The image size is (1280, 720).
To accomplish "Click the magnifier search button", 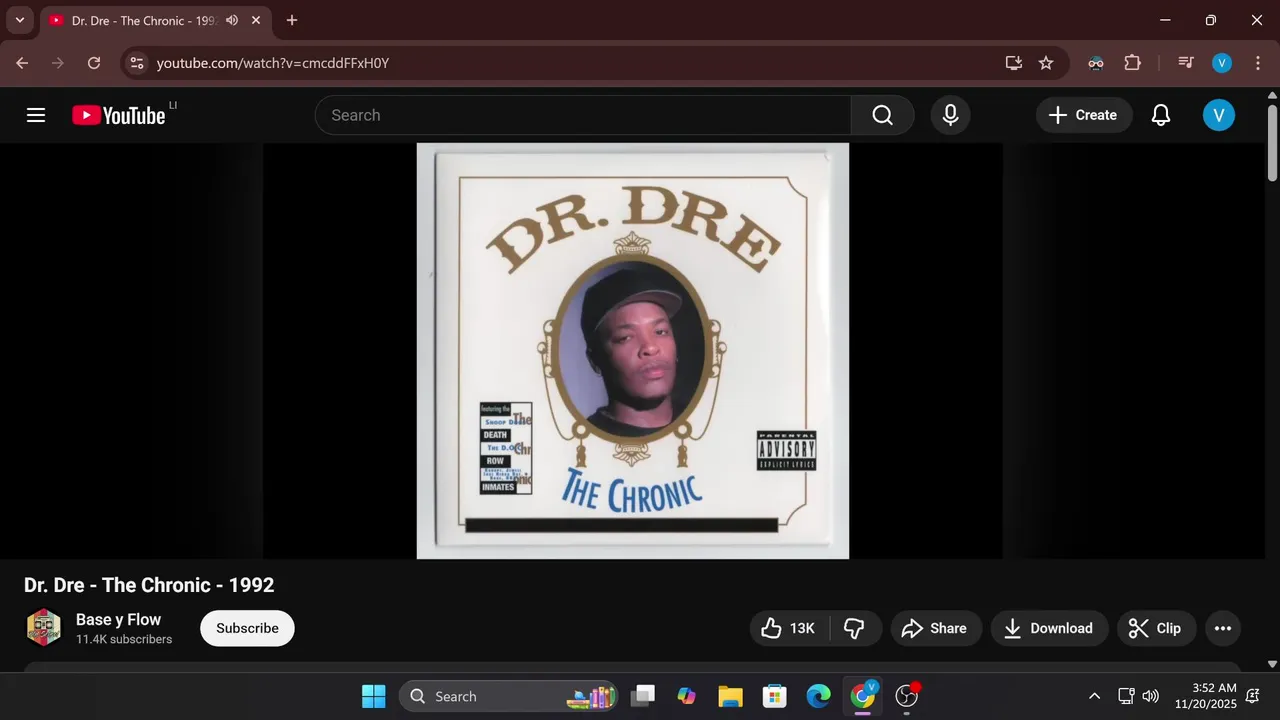I will click(x=882, y=115).
